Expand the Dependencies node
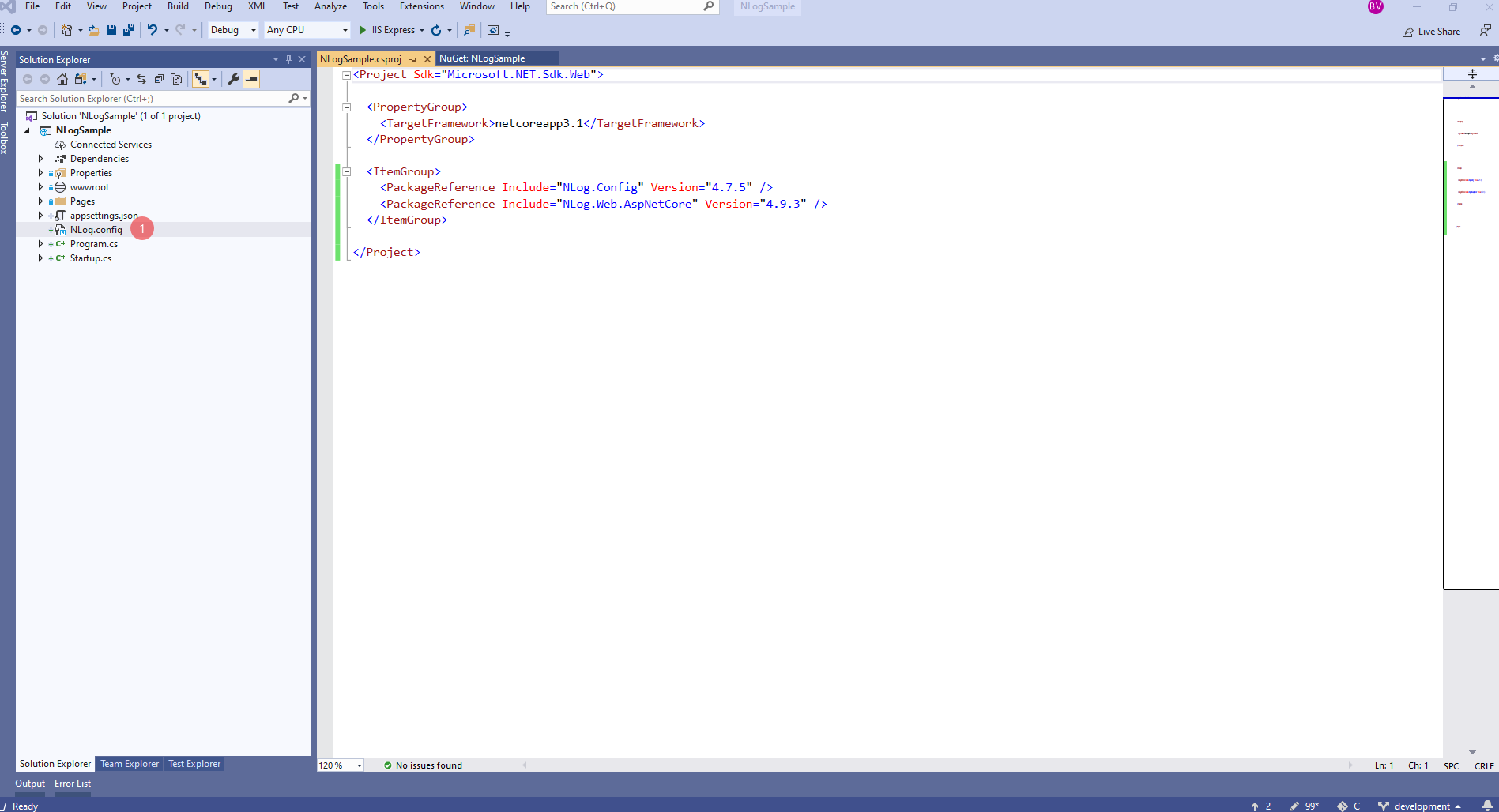 point(41,159)
